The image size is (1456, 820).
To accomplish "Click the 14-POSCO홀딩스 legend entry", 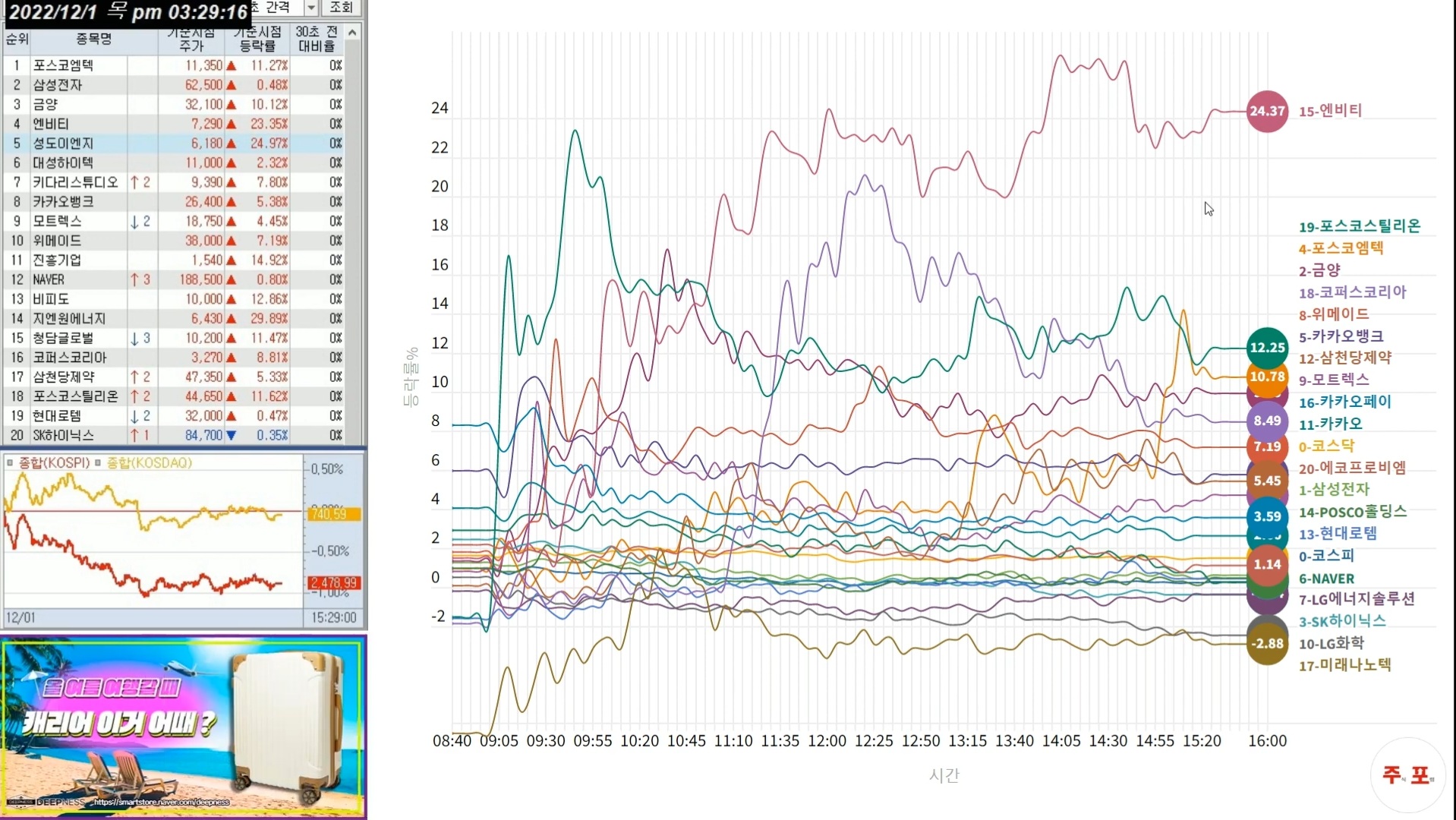I will click(1352, 512).
